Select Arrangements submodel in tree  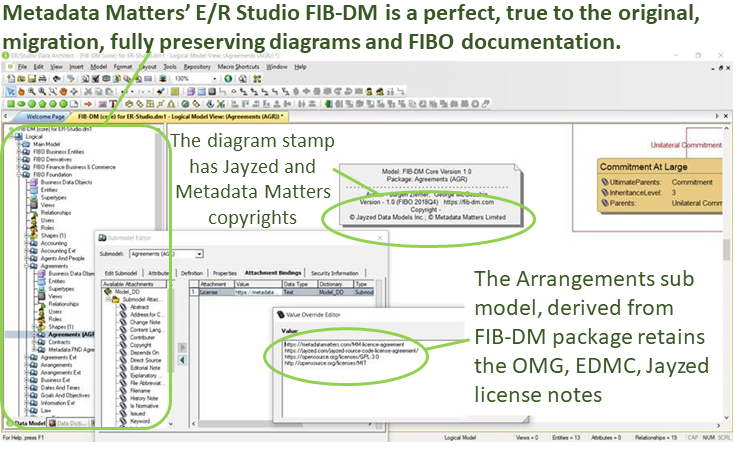[x=56, y=365]
